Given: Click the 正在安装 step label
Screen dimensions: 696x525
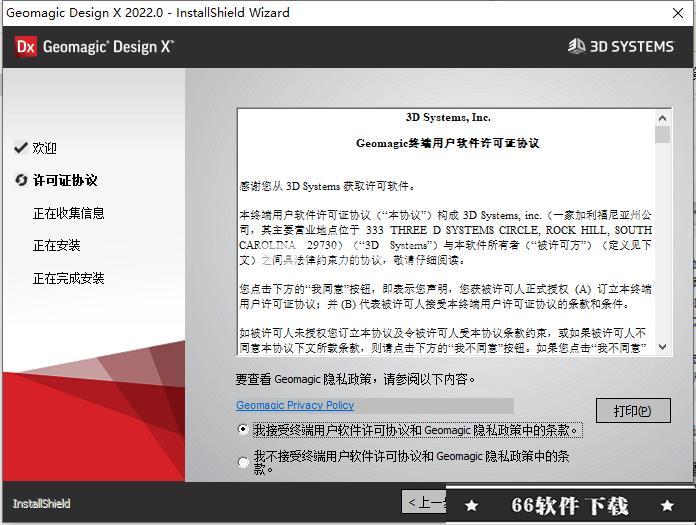Looking at the screenshot, I should tap(56, 245).
